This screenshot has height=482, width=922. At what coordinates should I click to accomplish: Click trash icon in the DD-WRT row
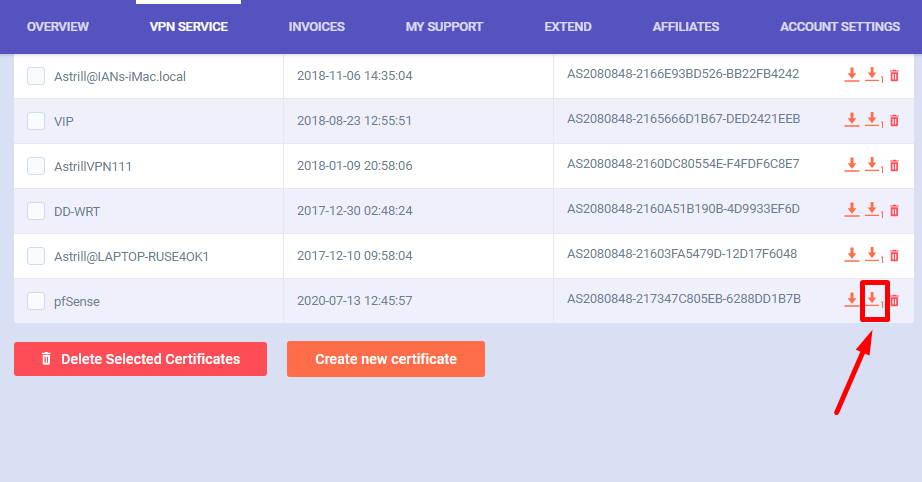click(x=894, y=210)
